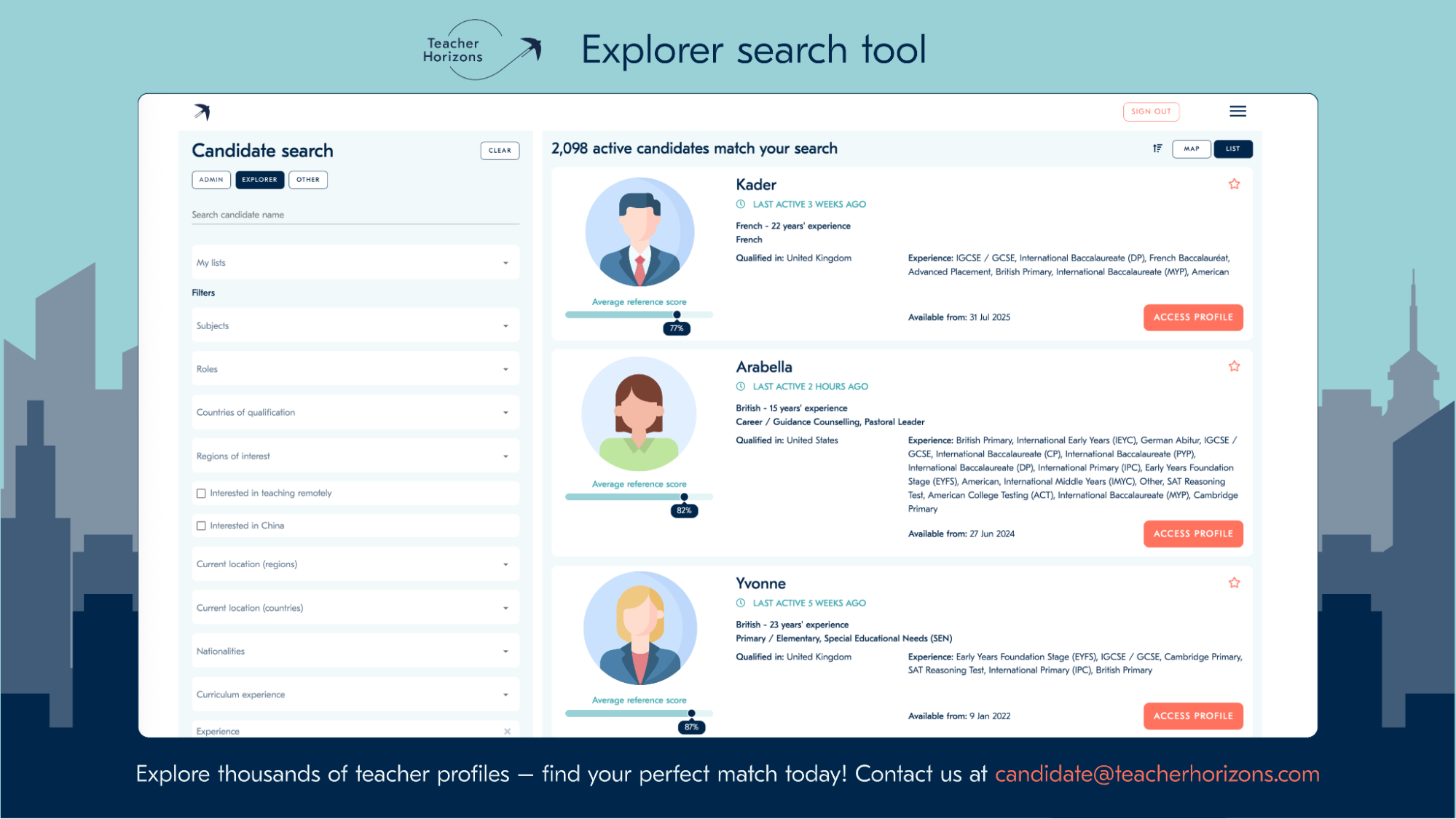This screenshot has width=1456, height=819.
Task: Tick the Interested in China checkbox
Action: (201, 526)
